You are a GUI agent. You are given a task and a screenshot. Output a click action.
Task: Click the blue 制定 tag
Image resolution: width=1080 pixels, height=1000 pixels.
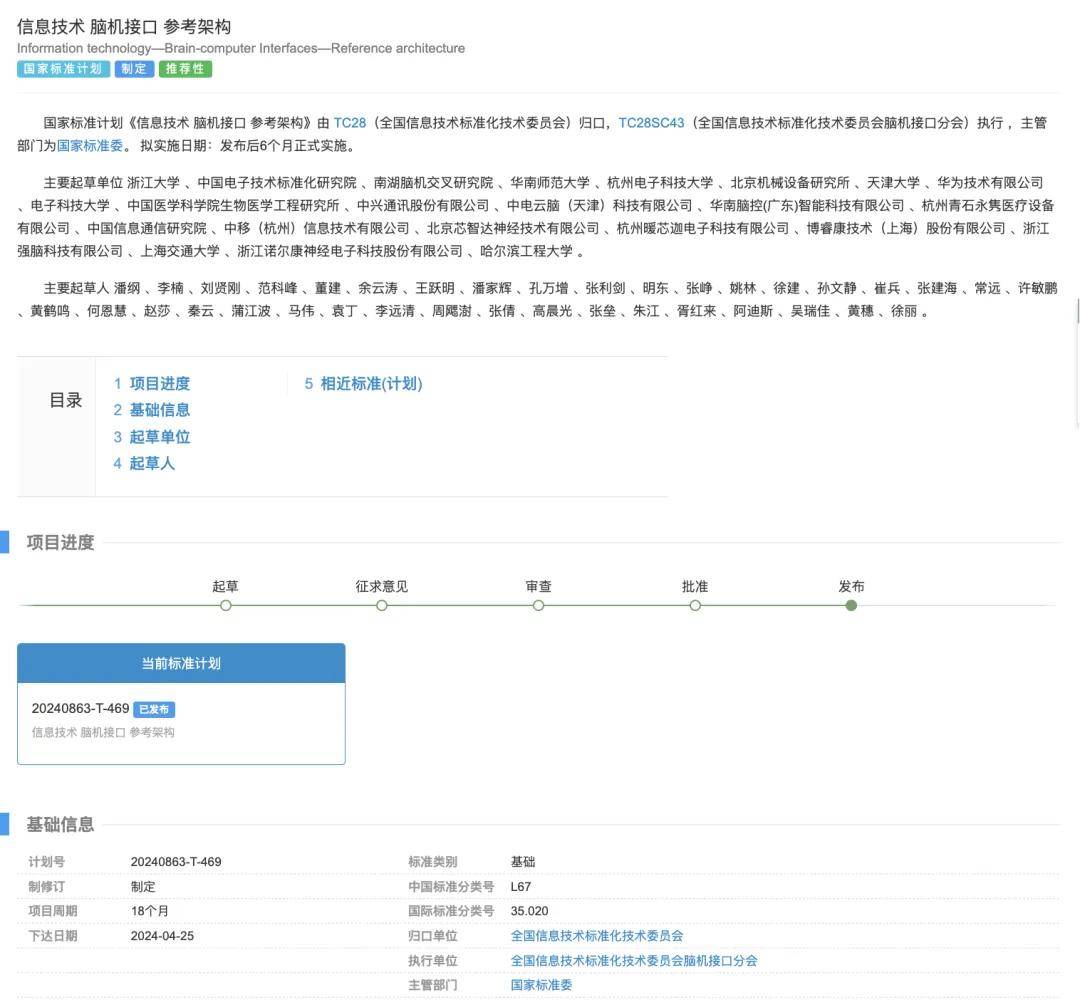[133, 69]
